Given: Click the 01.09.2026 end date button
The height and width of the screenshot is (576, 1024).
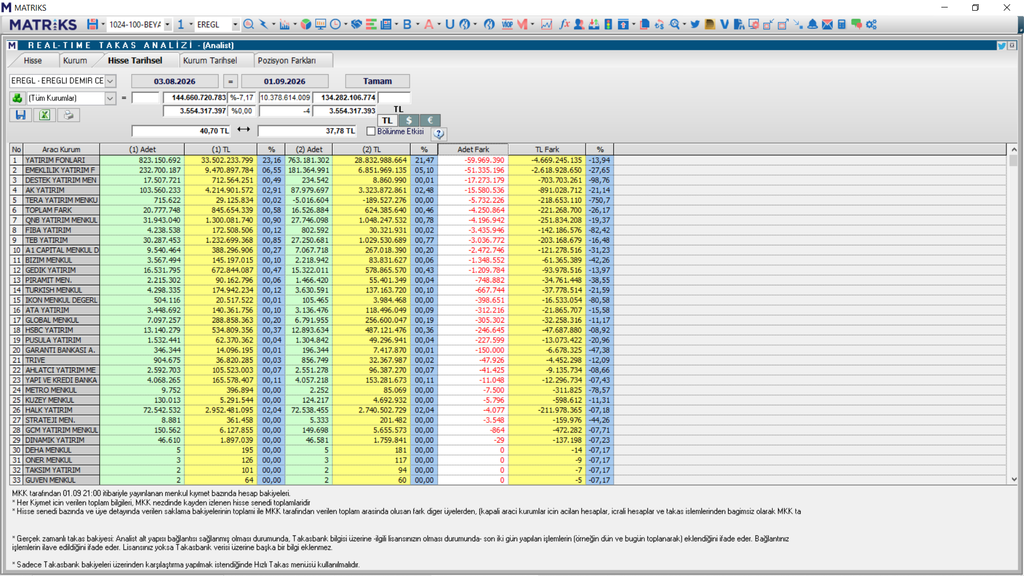Looking at the screenshot, I should pyautogui.click(x=285, y=81).
